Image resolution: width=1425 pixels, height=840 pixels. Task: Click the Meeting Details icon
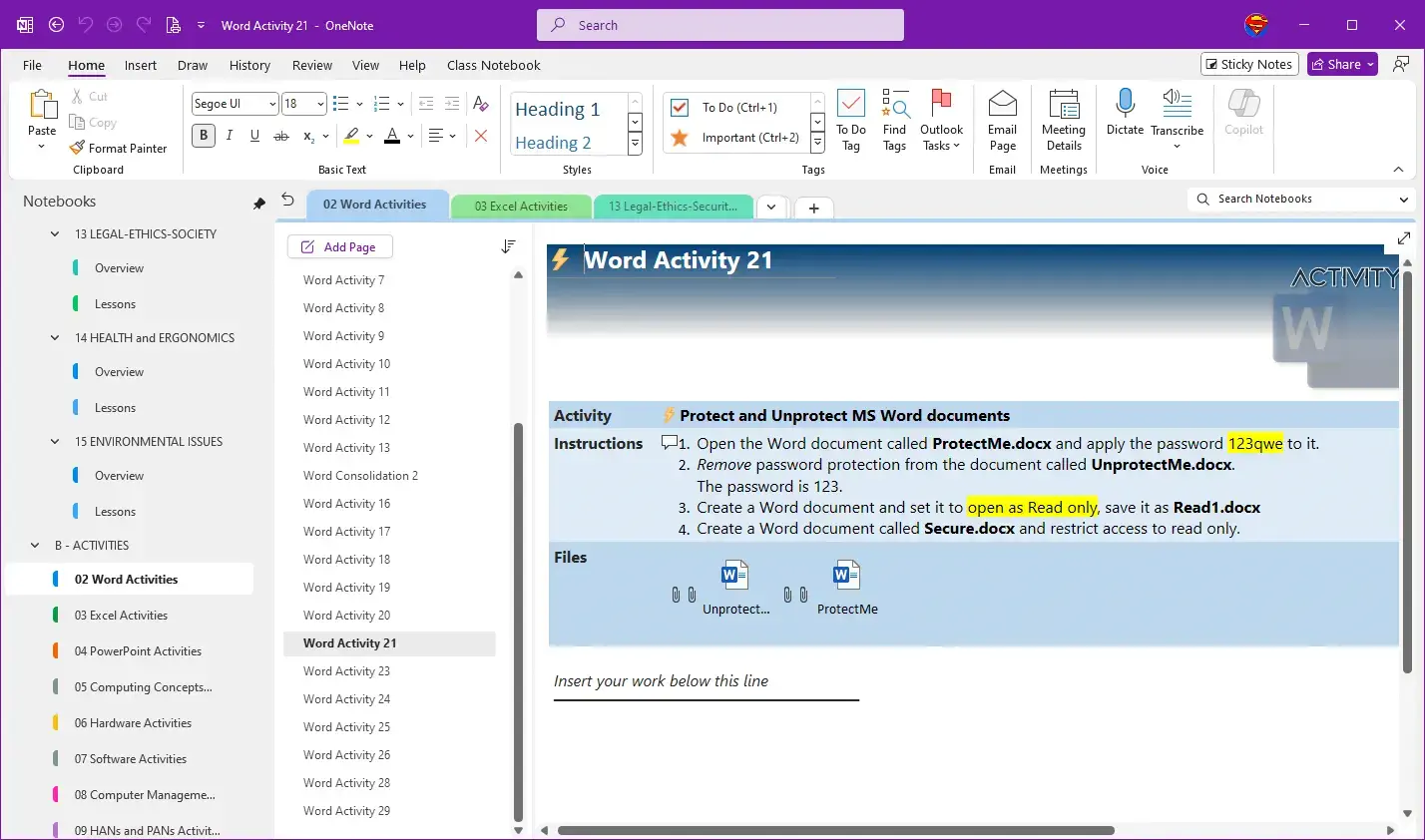tap(1064, 104)
